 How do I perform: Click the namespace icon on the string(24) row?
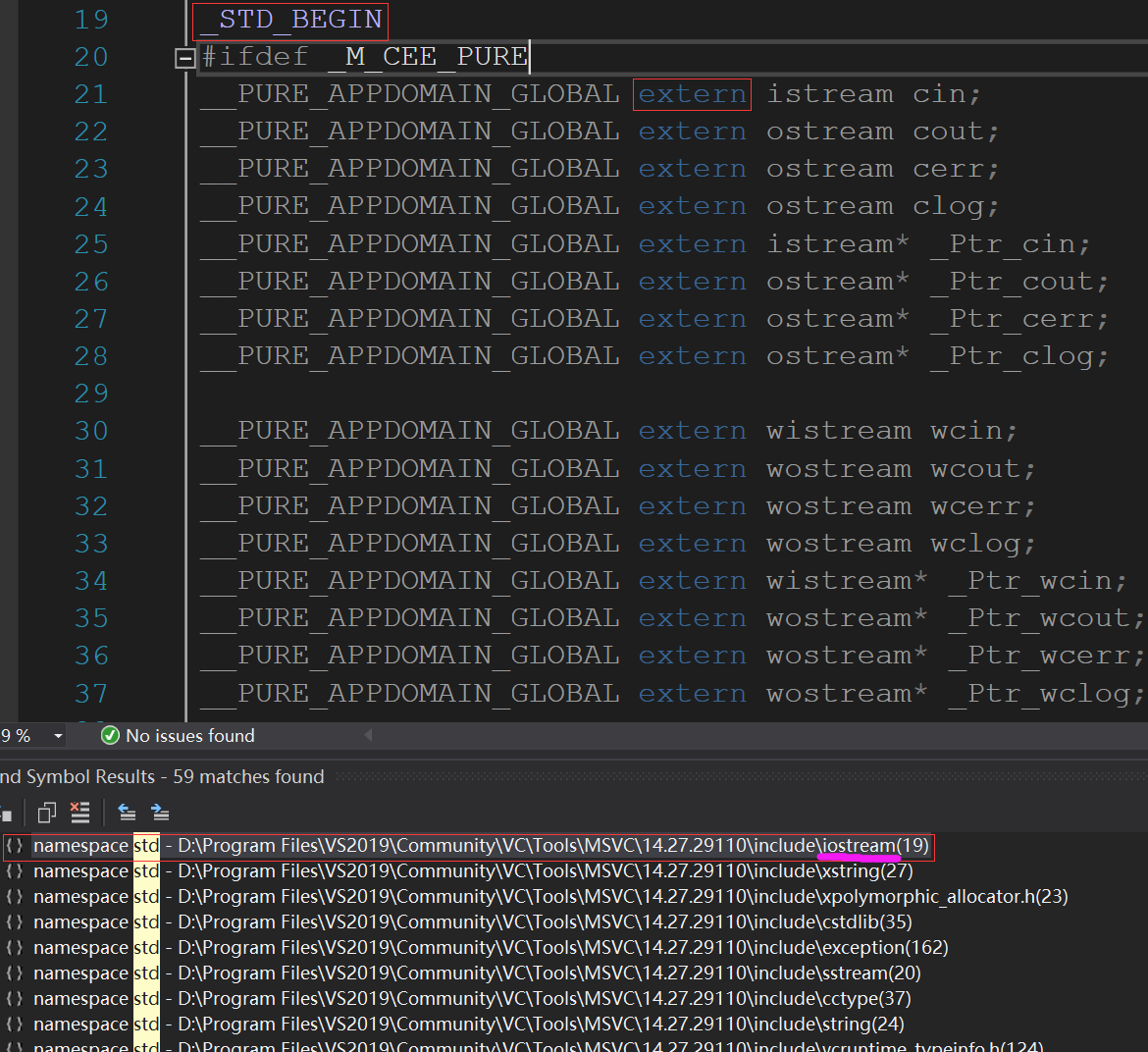tap(15, 1025)
